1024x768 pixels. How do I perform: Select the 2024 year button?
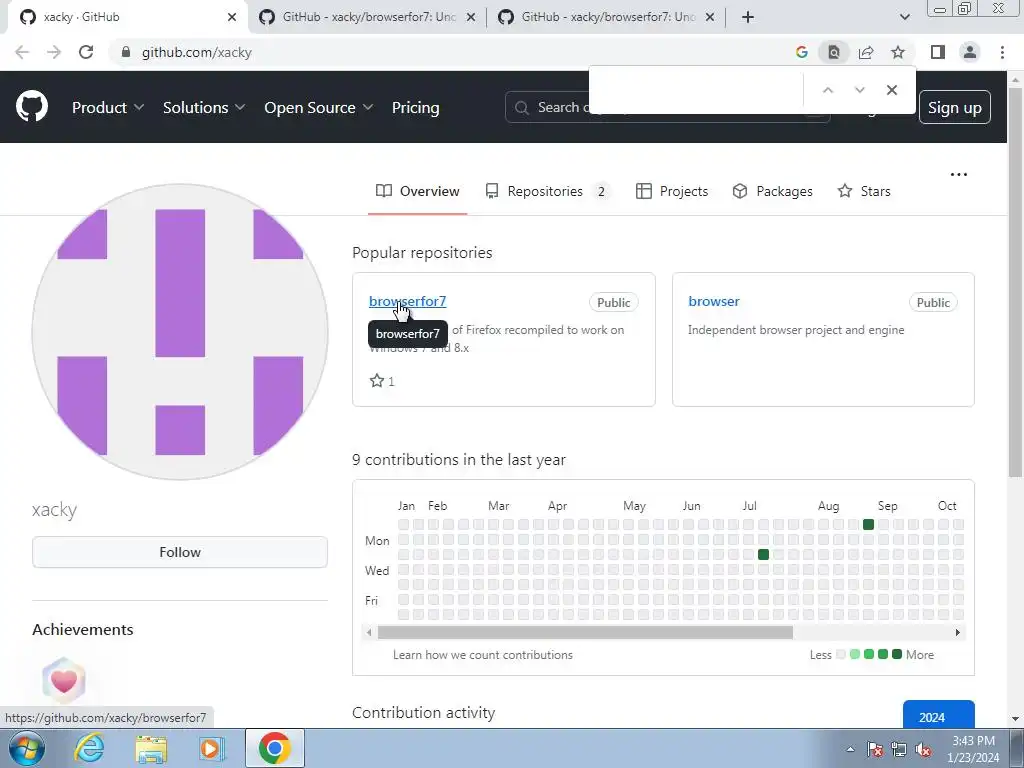click(938, 716)
